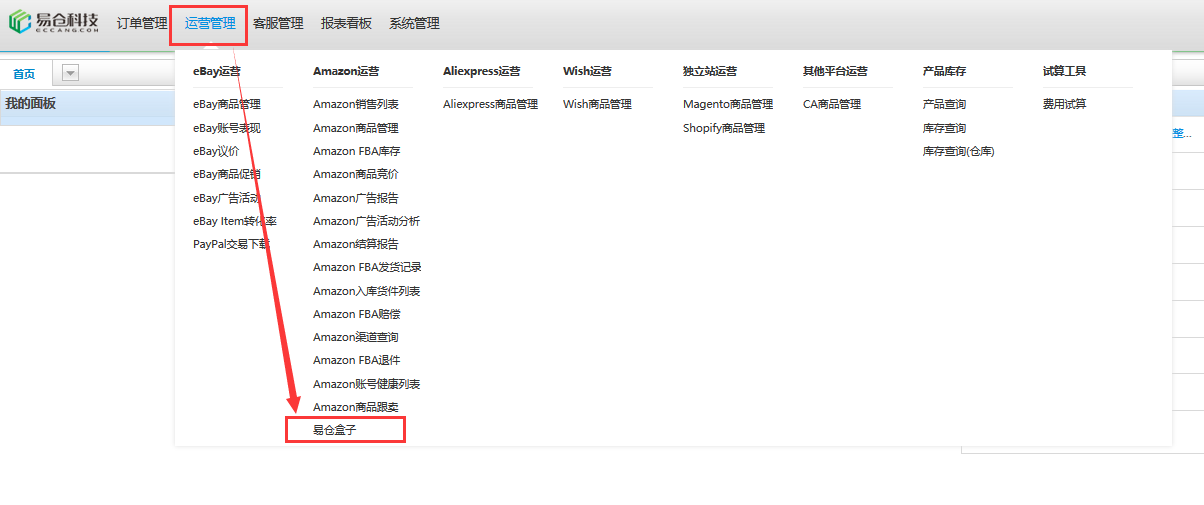Switch to the 首页 tab

24,74
